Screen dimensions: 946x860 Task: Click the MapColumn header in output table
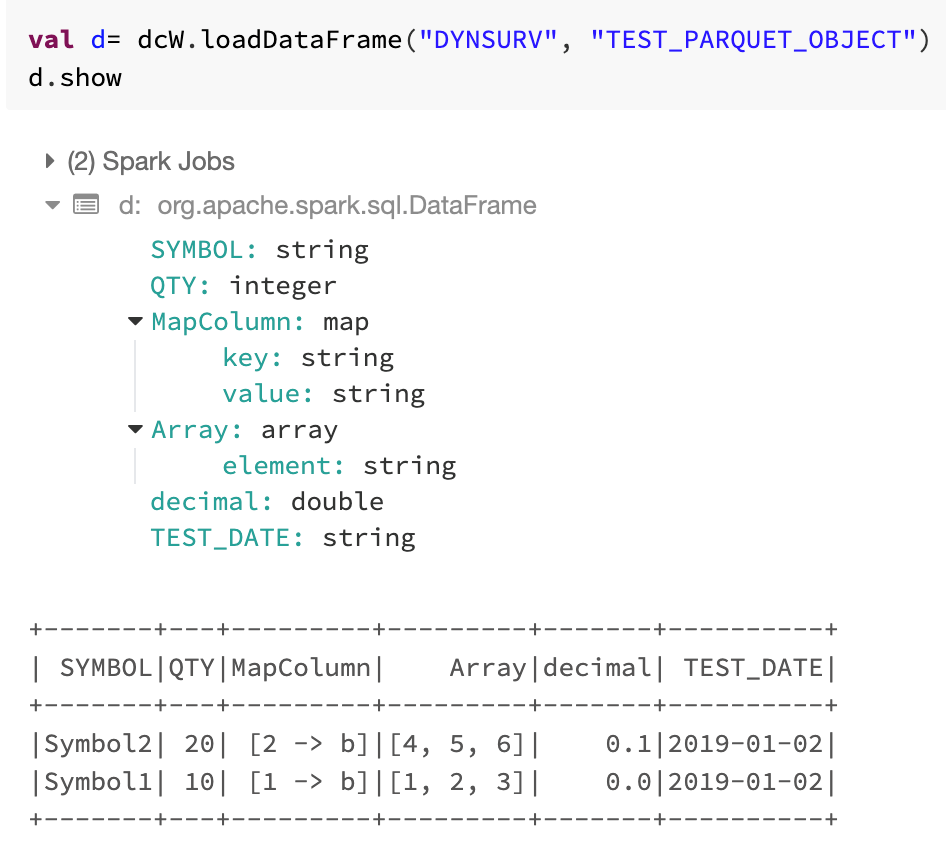[300, 668]
